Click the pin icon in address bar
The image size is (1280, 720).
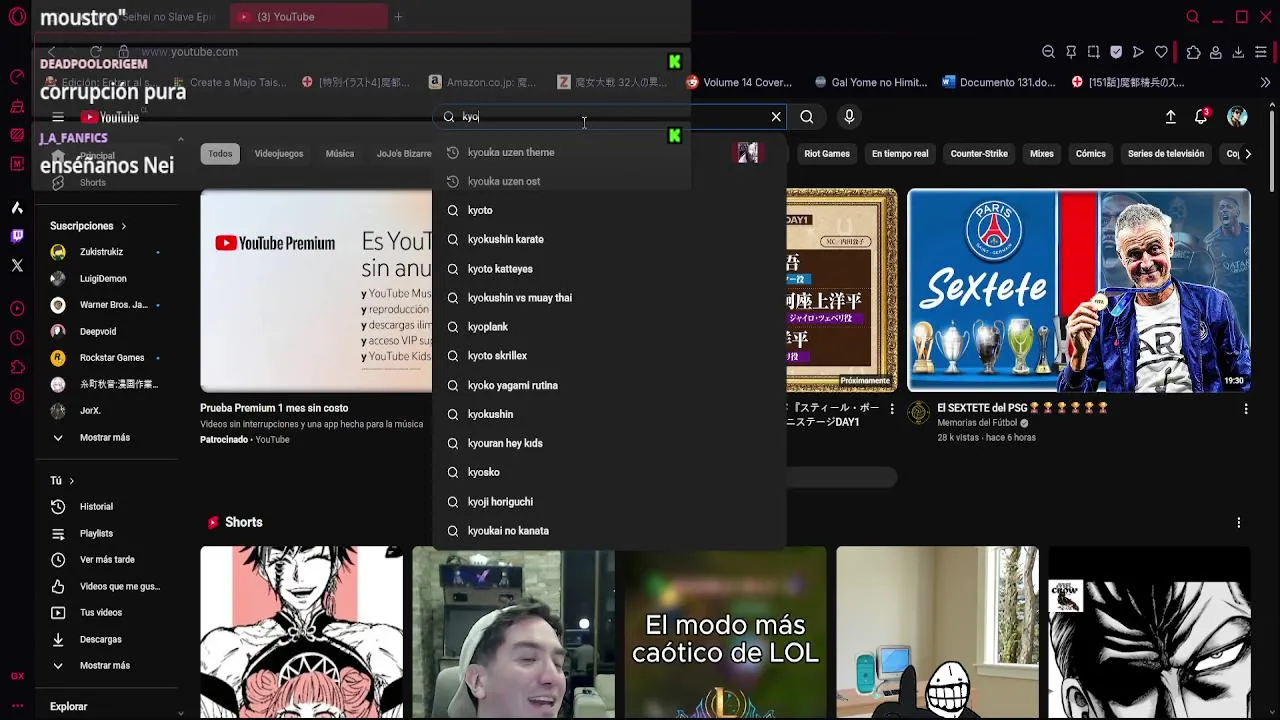[1071, 52]
